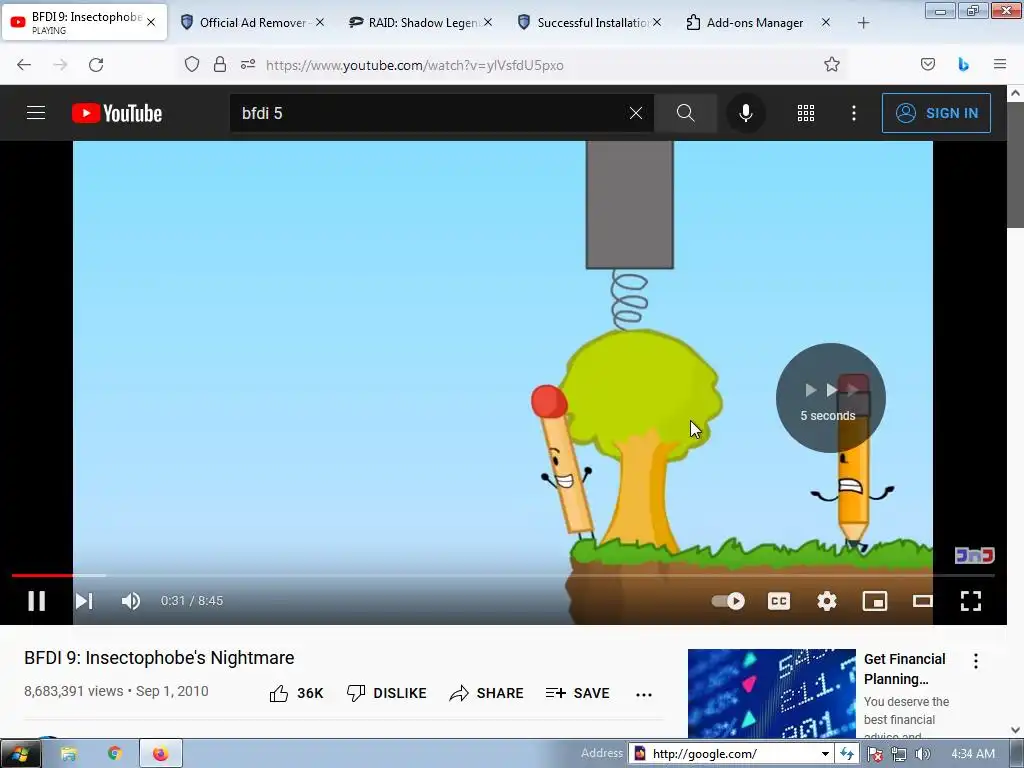The width and height of the screenshot is (1024, 768).
Task: Turn on closed captions
Action: [x=778, y=601]
